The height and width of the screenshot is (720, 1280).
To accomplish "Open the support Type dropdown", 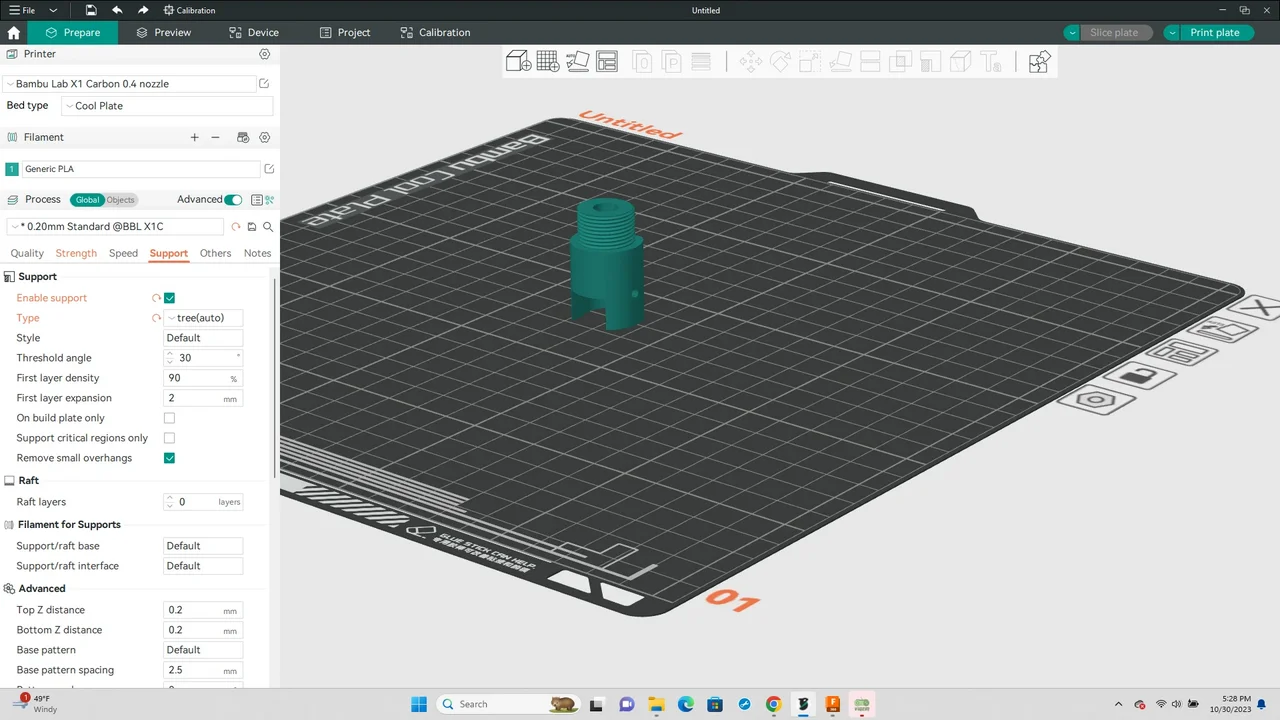I will 203,318.
